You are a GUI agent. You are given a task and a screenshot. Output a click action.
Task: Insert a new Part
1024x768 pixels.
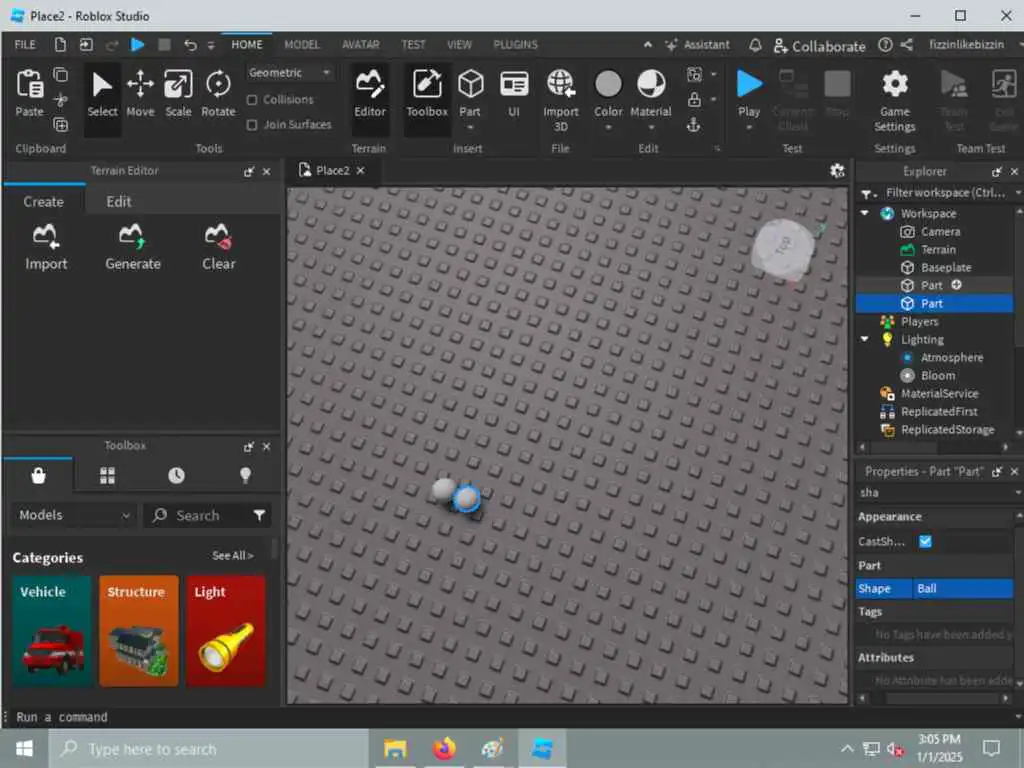coord(470,94)
